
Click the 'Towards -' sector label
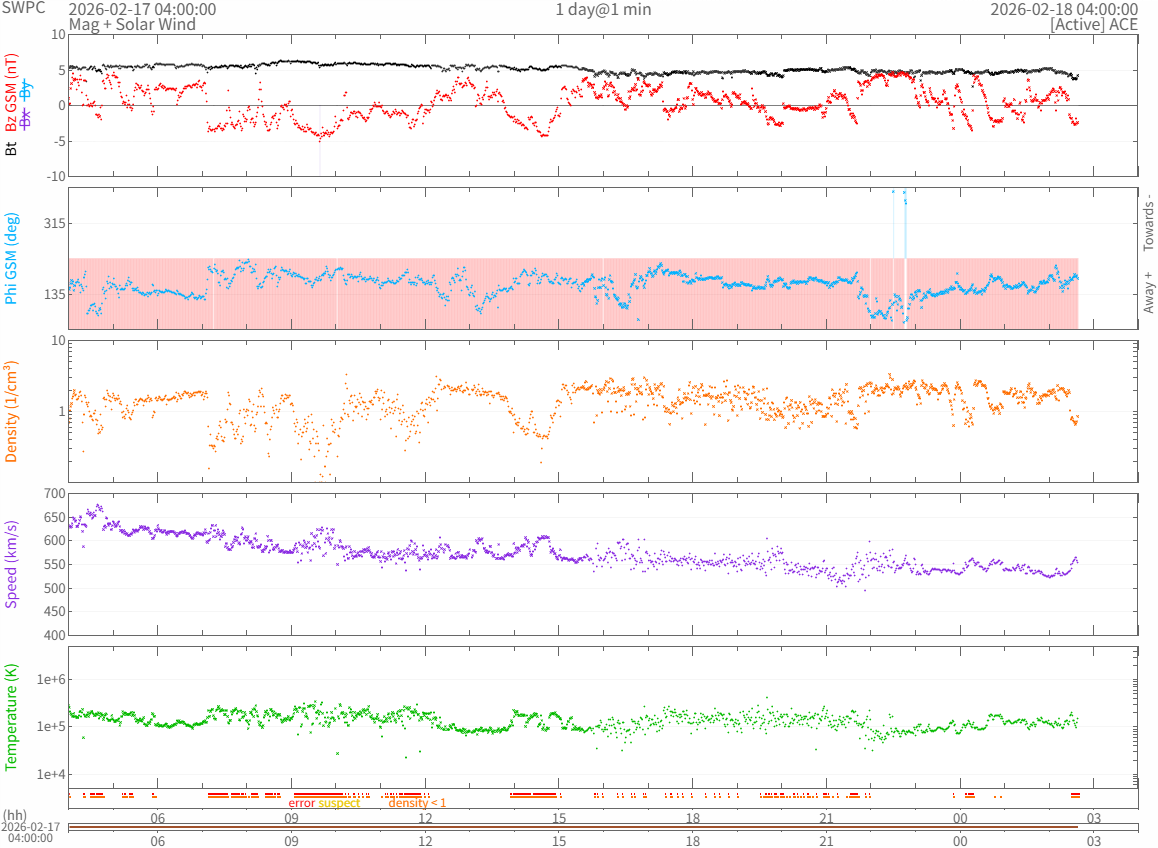[1148, 221]
